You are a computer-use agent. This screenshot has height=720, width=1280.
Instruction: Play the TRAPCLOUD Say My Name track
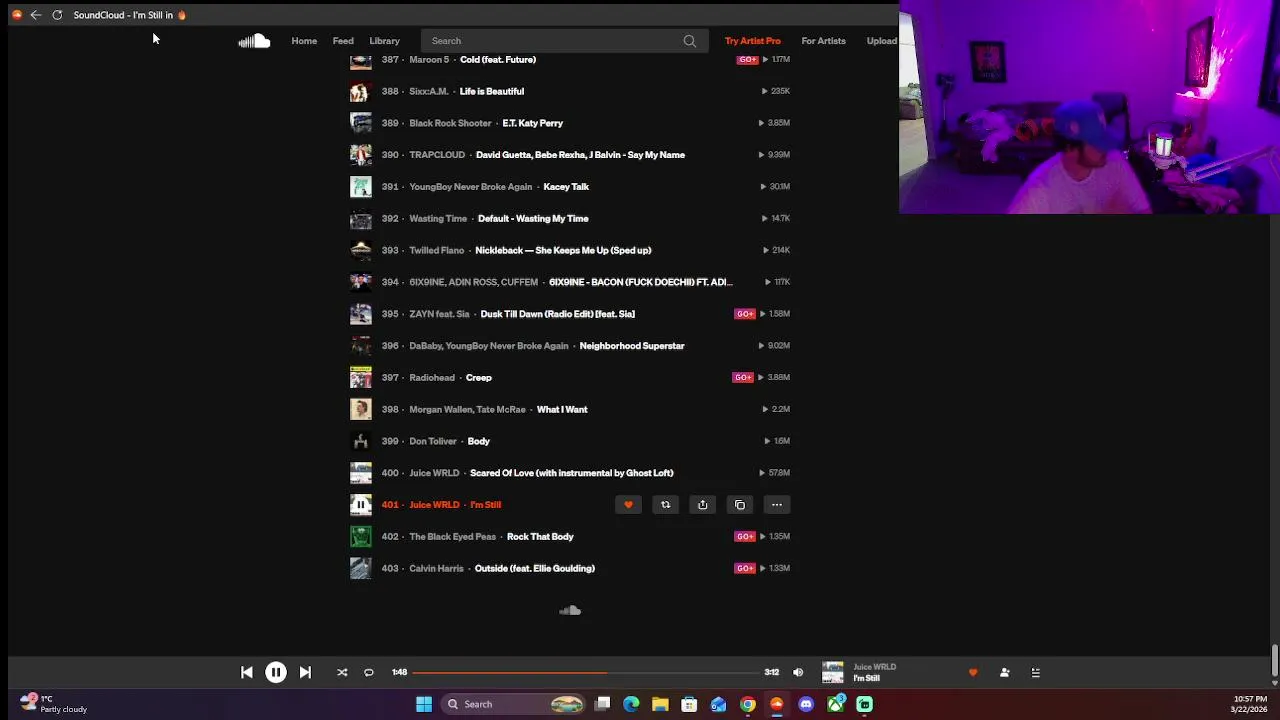coord(580,155)
